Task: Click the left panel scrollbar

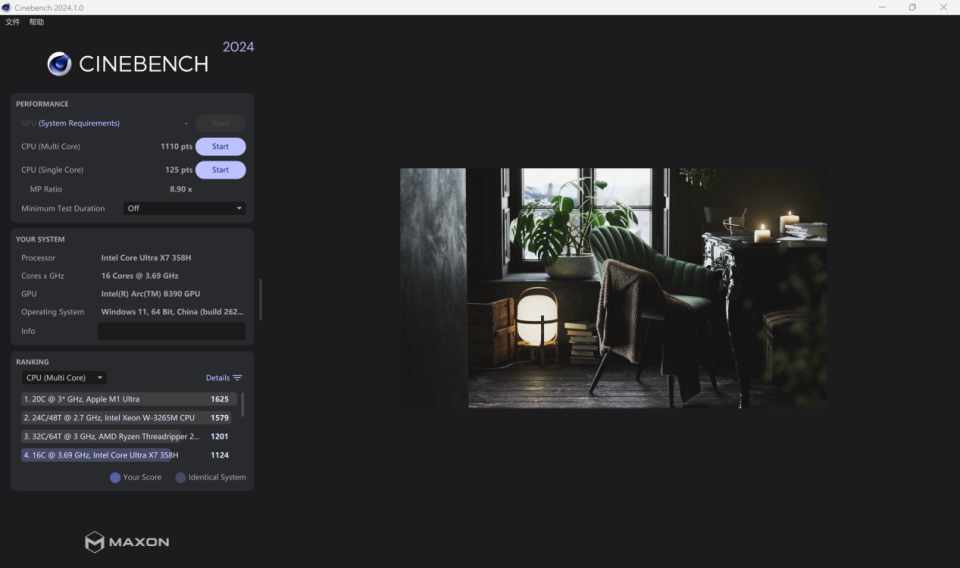Action: point(260,299)
